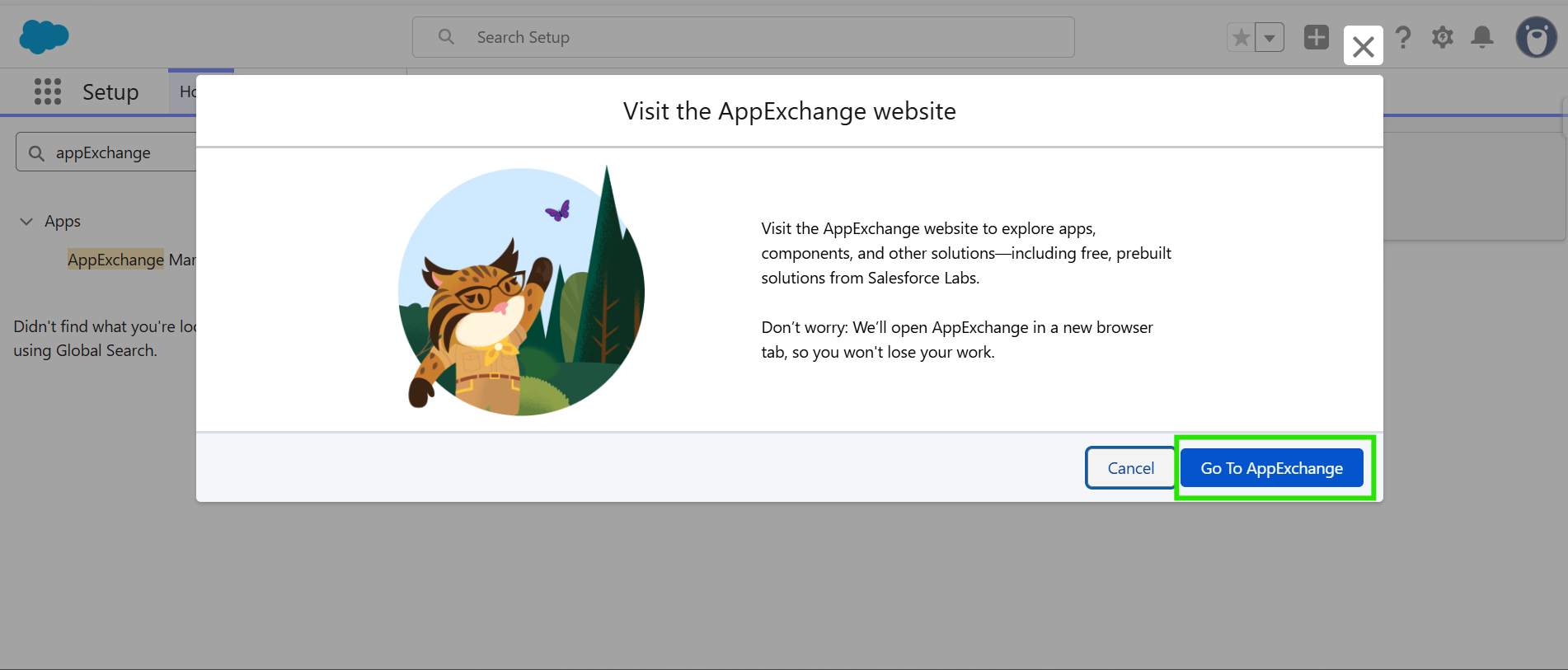Viewport: 1568px width, 670px height.
Task: Click the Visit the AppExchange website heading
Action: pos(790,111)
